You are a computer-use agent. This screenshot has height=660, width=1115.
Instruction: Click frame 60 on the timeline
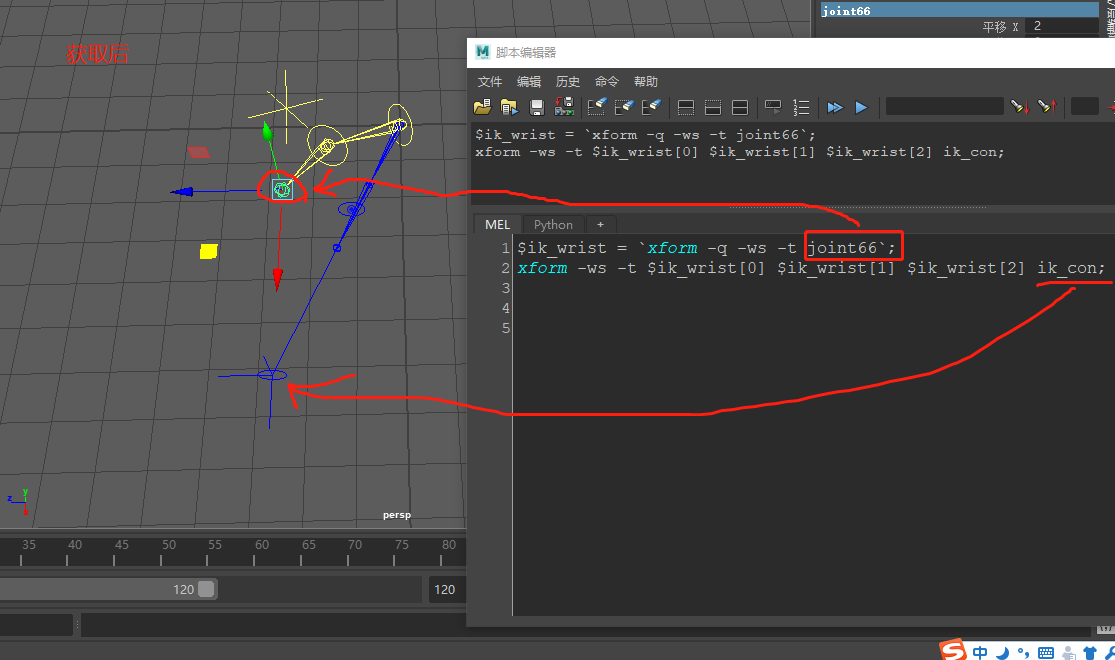click(x=262, y=545)
